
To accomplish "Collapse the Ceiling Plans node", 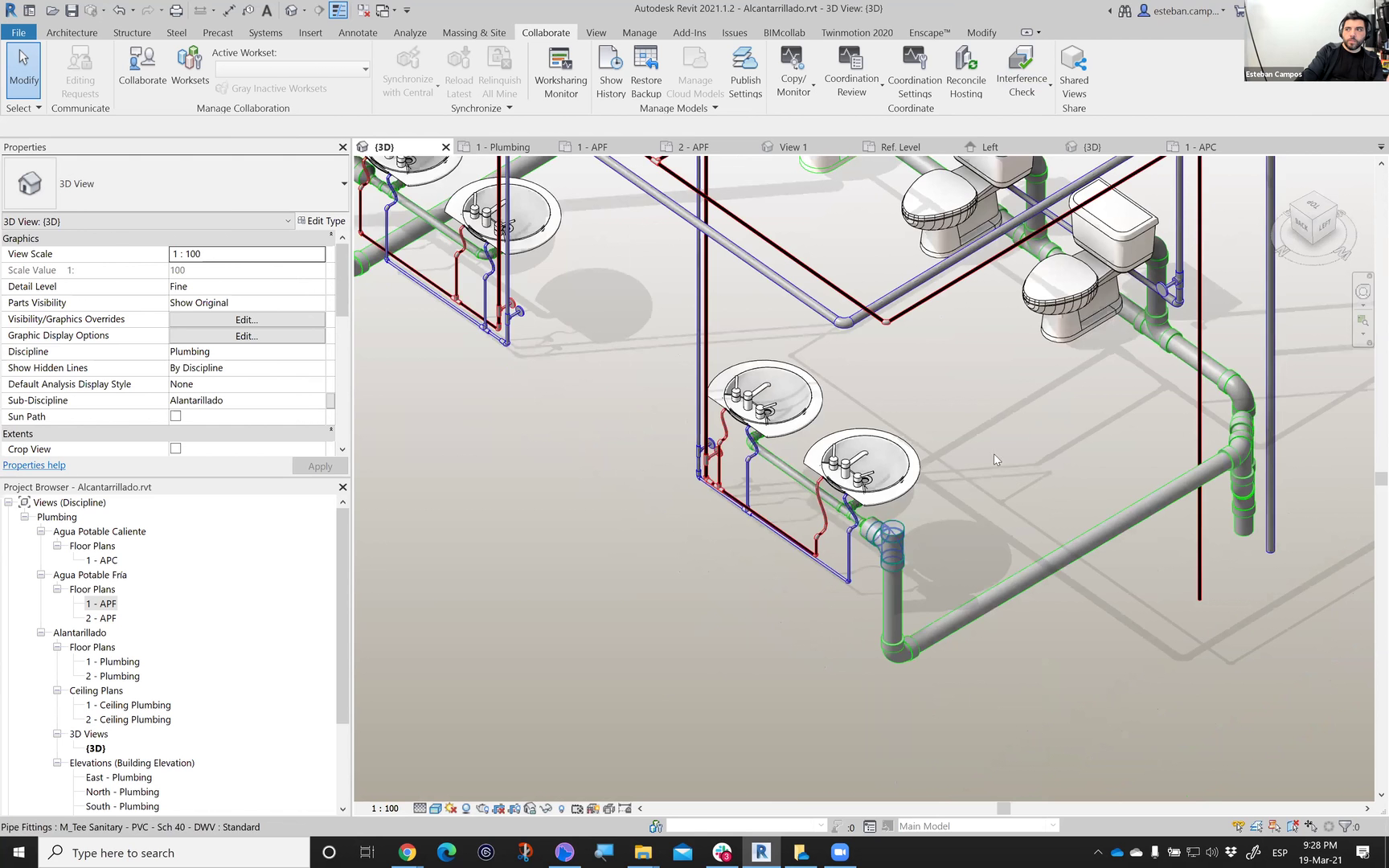I will [57, 690].
